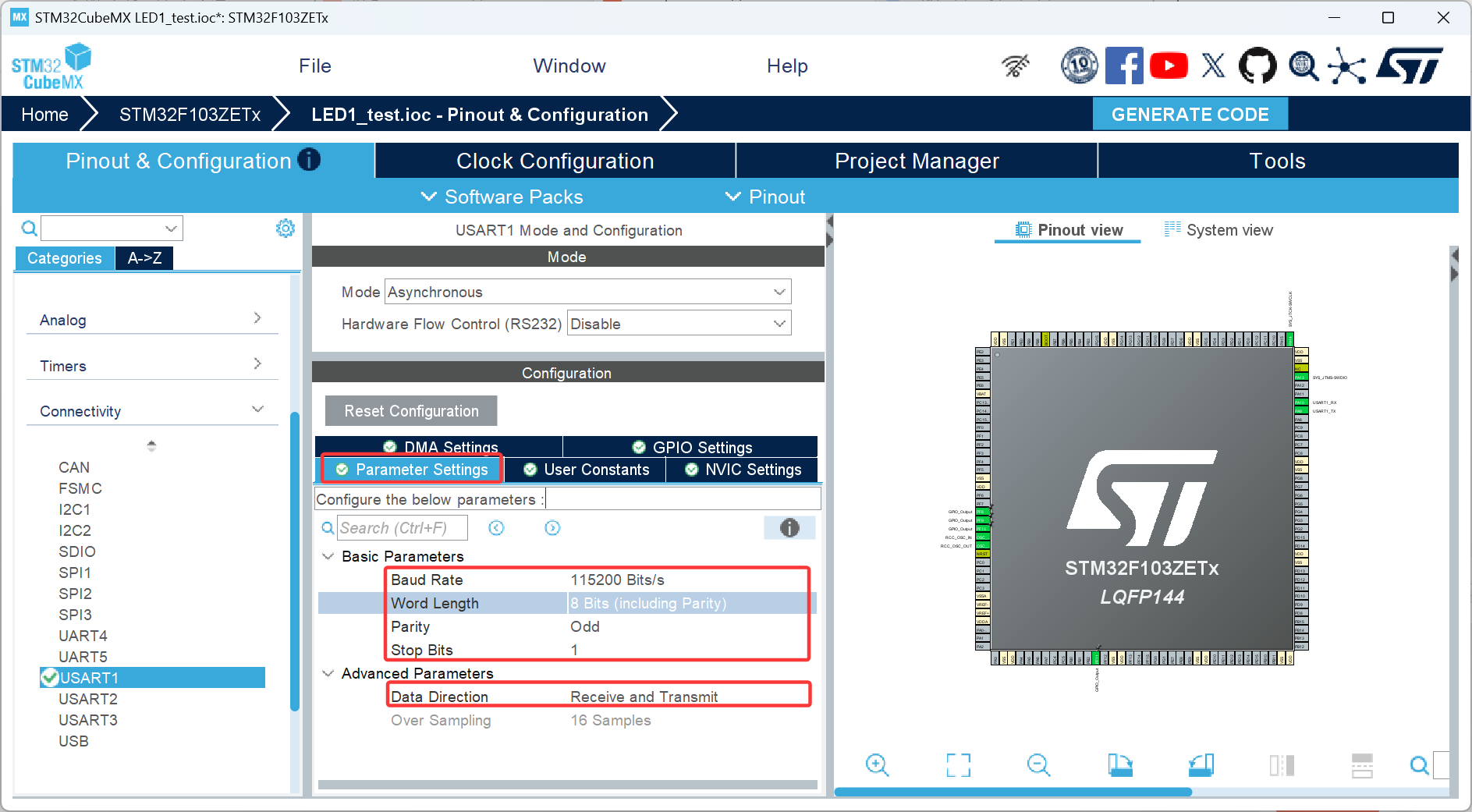This screenshot has width=1472, height=812.
Task: Focus the Search (Ctrl+F) parameter field
Action: click(x=403, y=528)
